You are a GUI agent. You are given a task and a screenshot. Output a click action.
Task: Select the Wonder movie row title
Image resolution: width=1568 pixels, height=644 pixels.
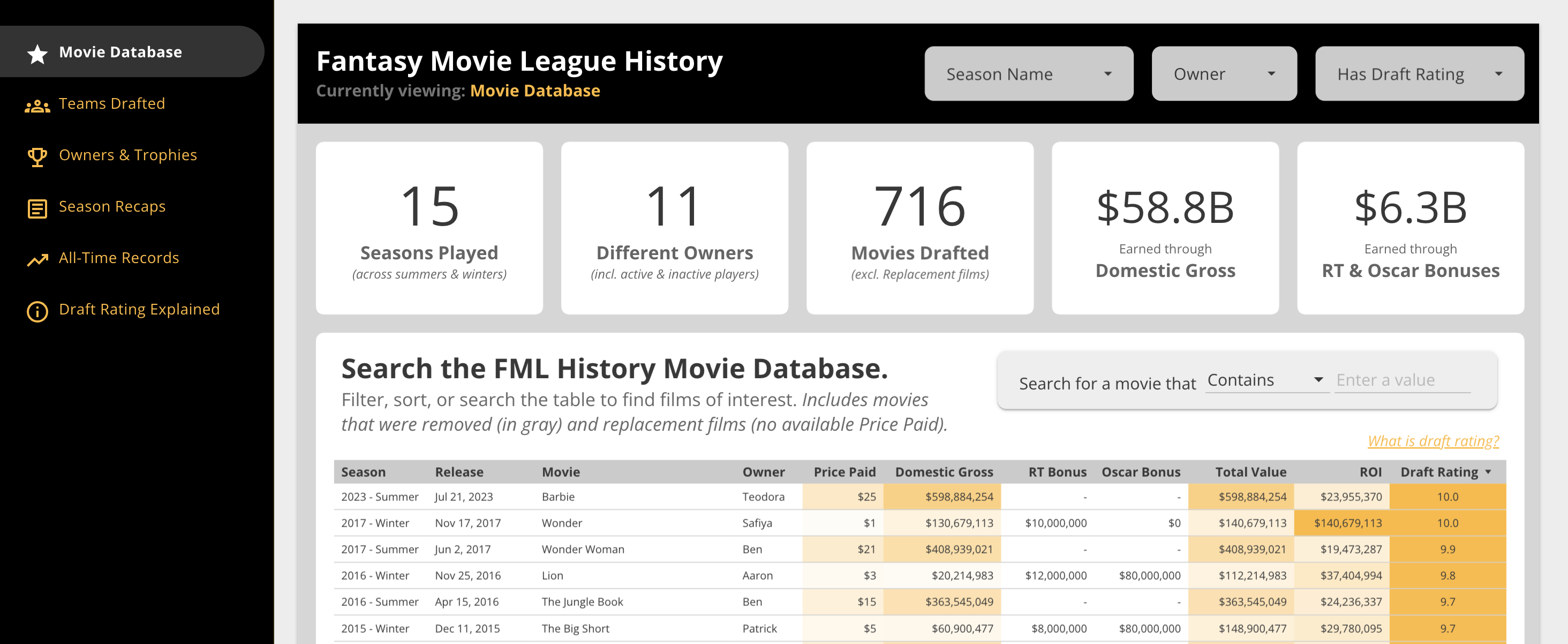[561, 523]
